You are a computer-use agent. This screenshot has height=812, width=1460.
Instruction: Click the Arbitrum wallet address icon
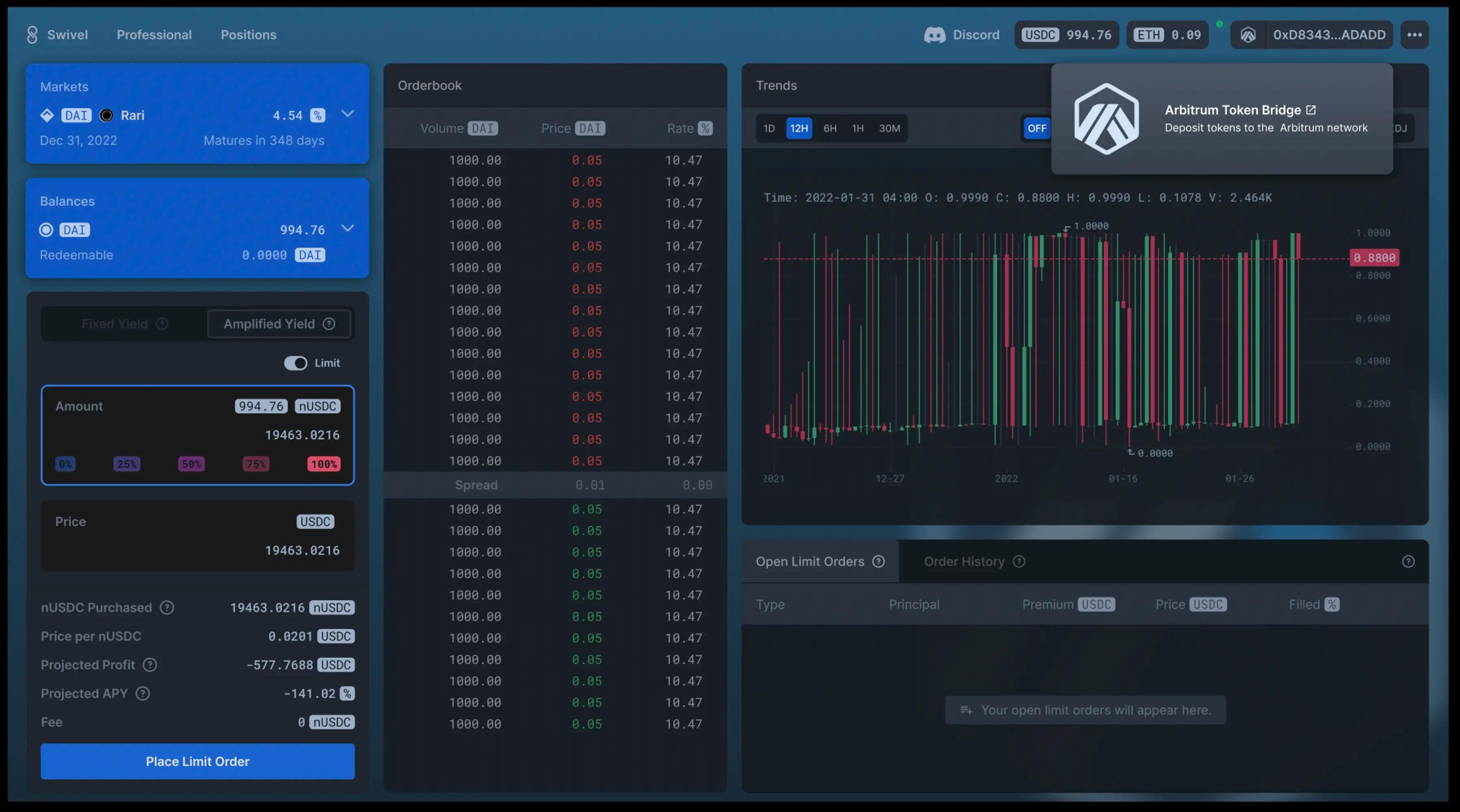(x=1248, y=35)
